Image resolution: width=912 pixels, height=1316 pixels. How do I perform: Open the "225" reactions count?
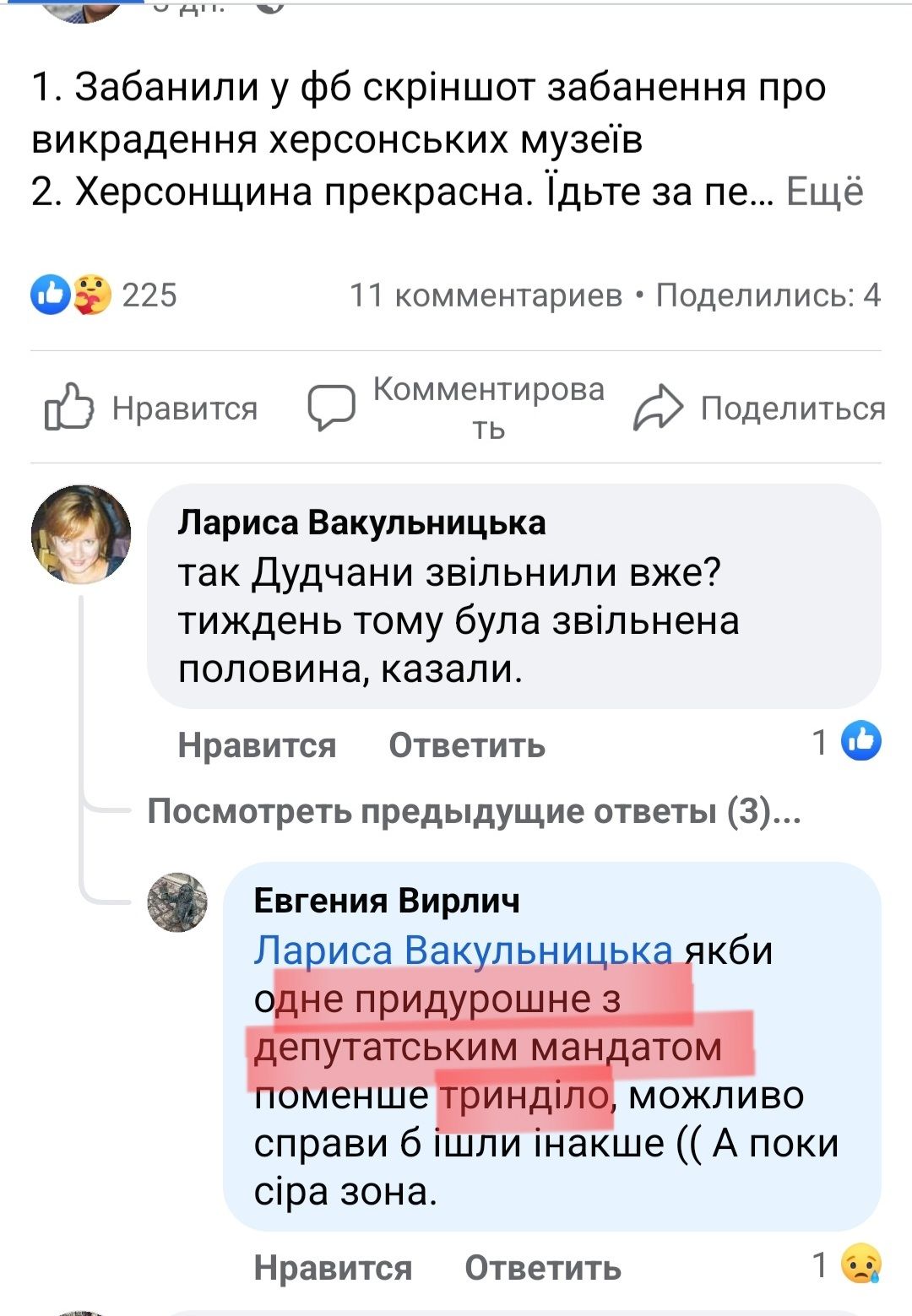pos(149,295)
